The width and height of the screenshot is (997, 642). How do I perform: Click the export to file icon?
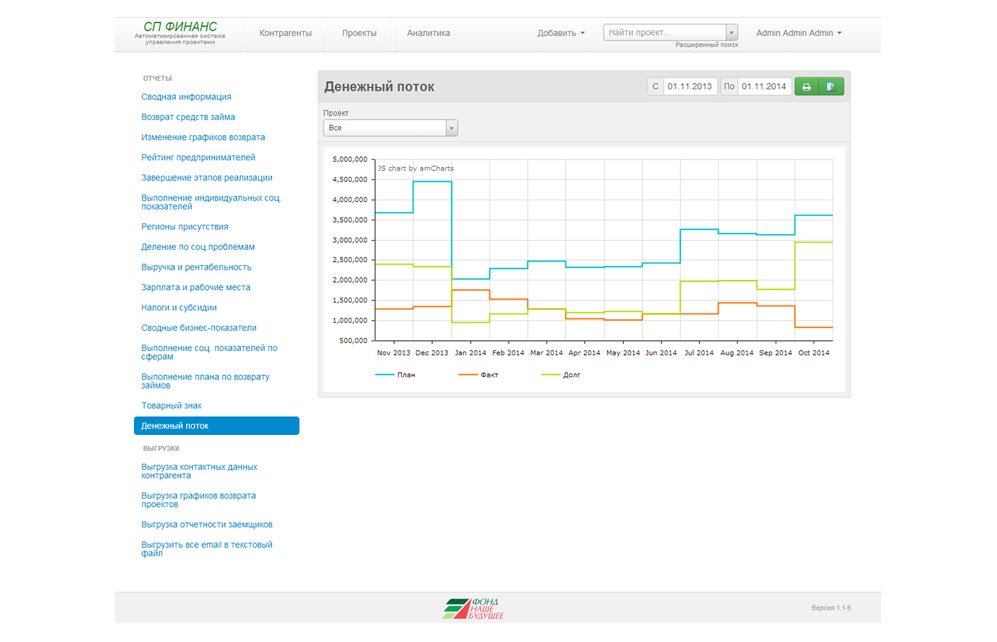pyautogui.click(x=831, y=87)
